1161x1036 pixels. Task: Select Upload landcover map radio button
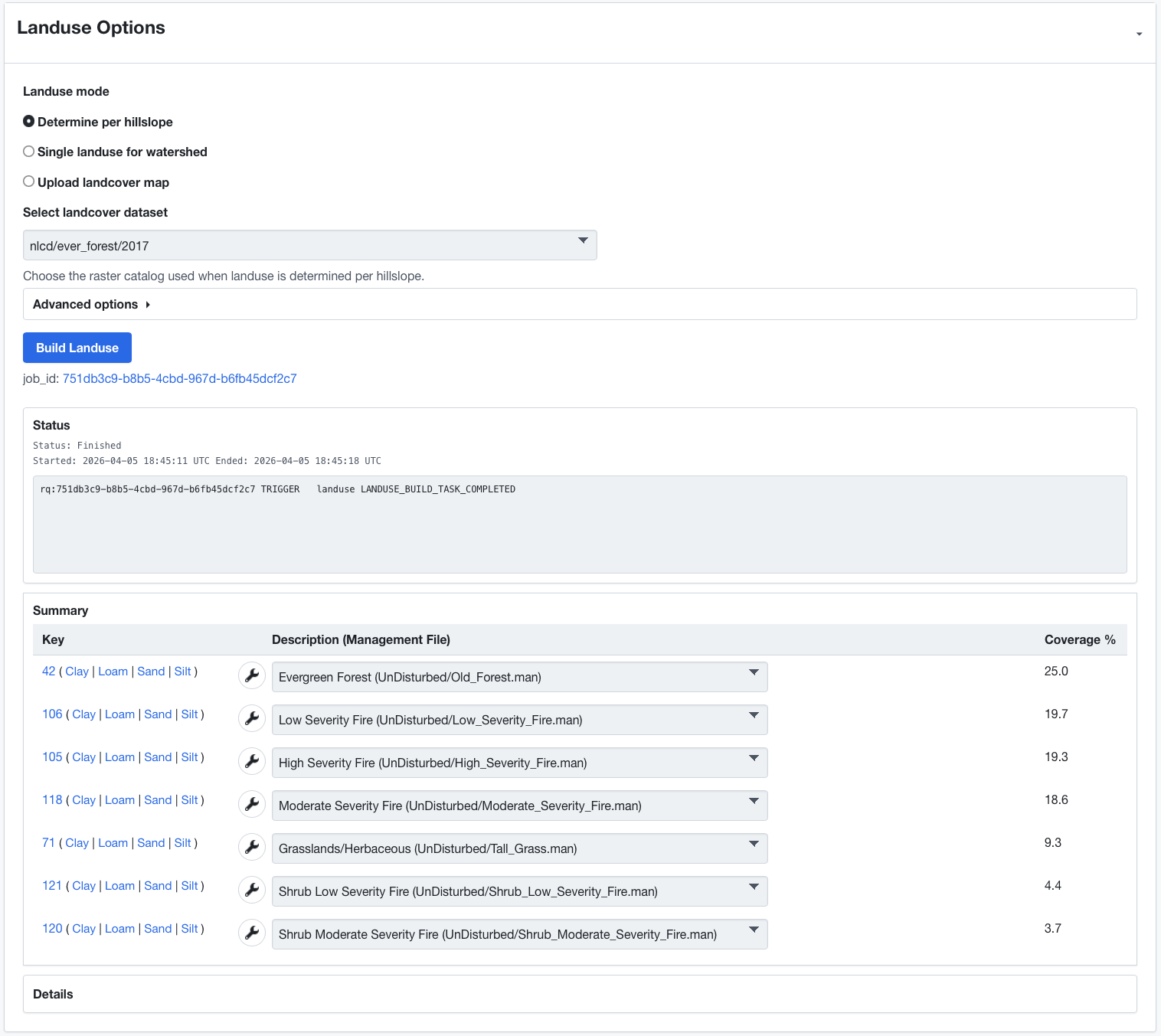tap(29, 181)
